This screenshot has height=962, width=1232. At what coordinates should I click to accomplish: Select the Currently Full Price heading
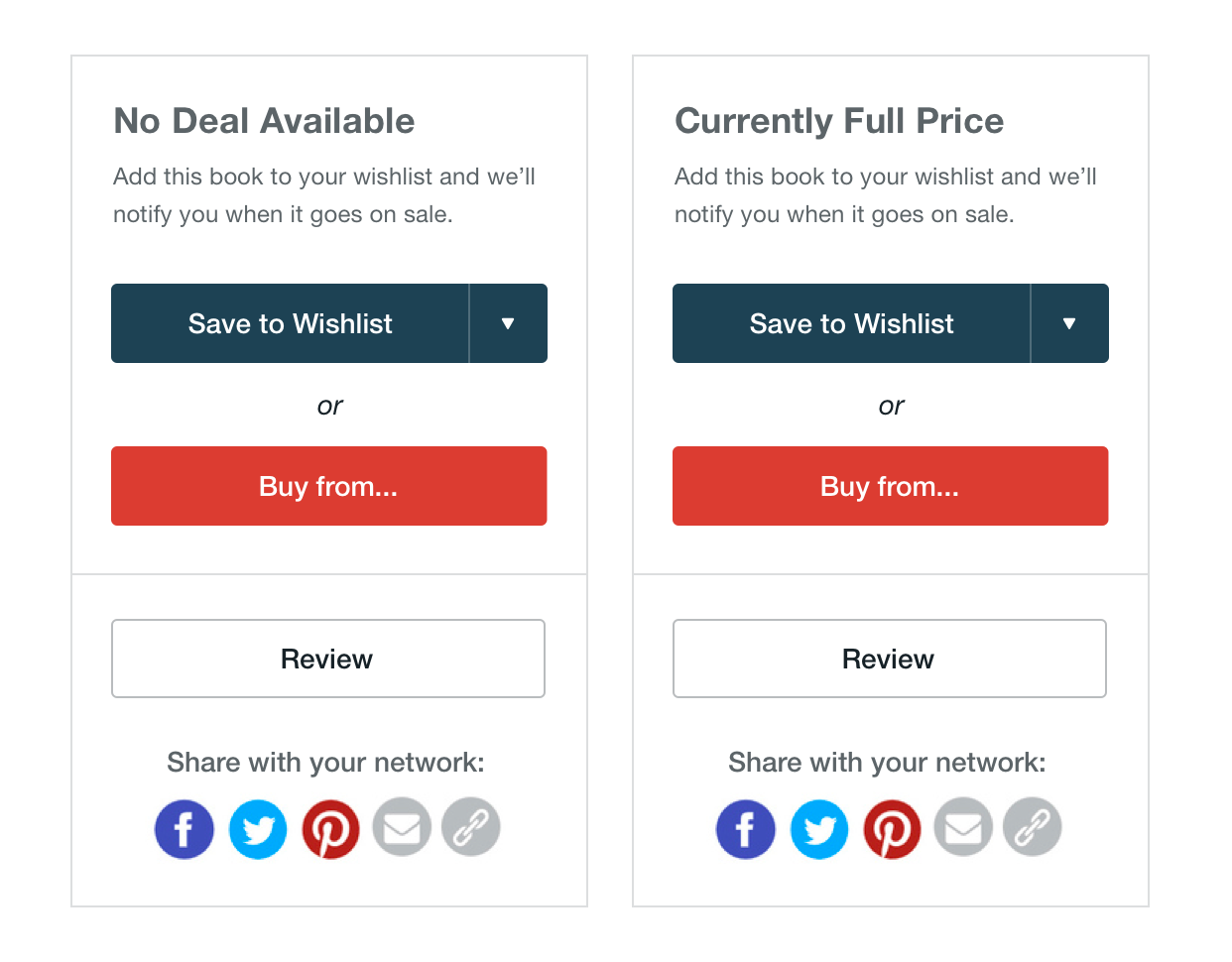point(839,121)
